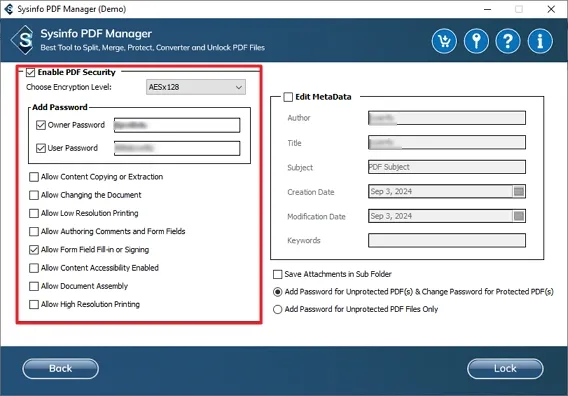Check Allow High Resolution Printing
The width and height of the screenshot is (568, 396).
click(34, 304)
